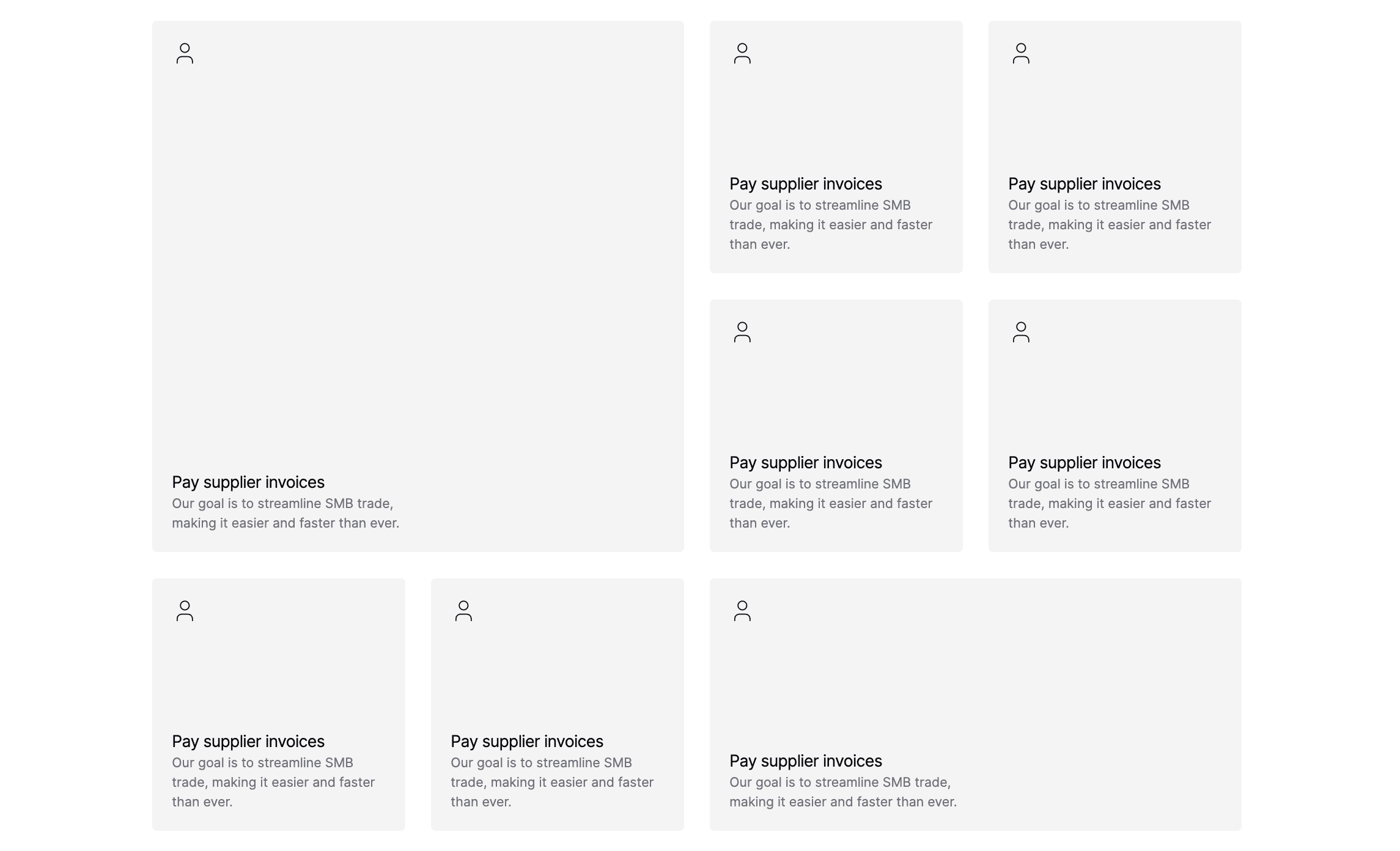
Task: Open 'Pay supplier invoices' heading on the large left card
Action: pos(248,482)
